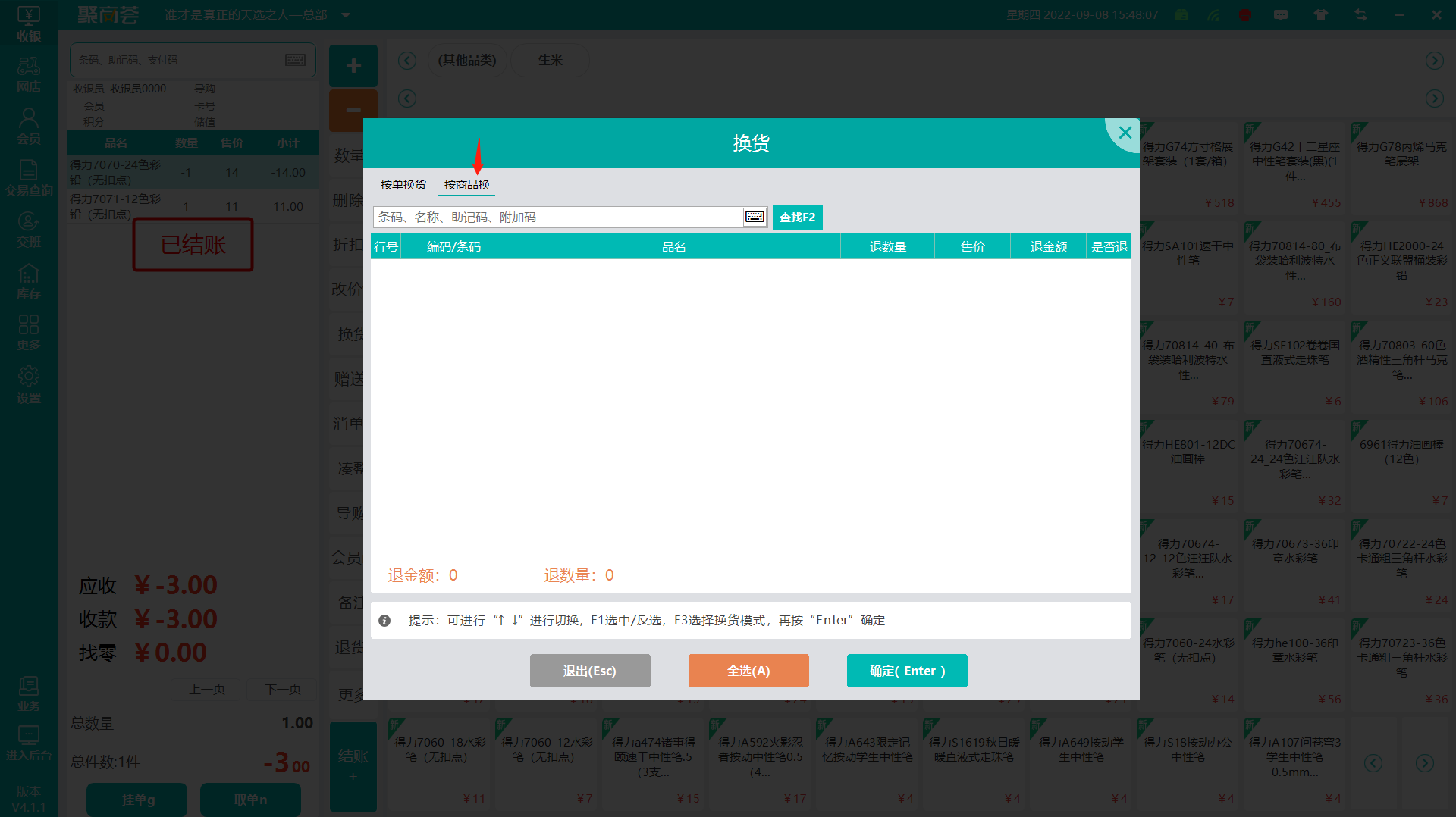Select product 得力A649按动学生中性笔

coord(1081,763)
